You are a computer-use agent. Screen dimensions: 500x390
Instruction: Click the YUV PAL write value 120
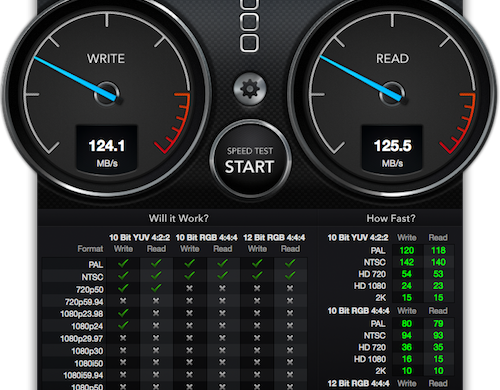[407, 250]
